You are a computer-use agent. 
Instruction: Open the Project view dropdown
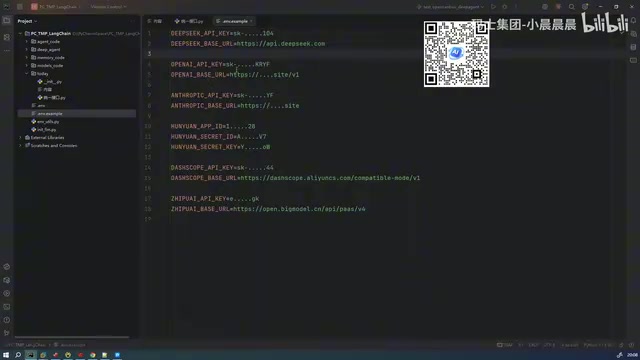point(27,21)
